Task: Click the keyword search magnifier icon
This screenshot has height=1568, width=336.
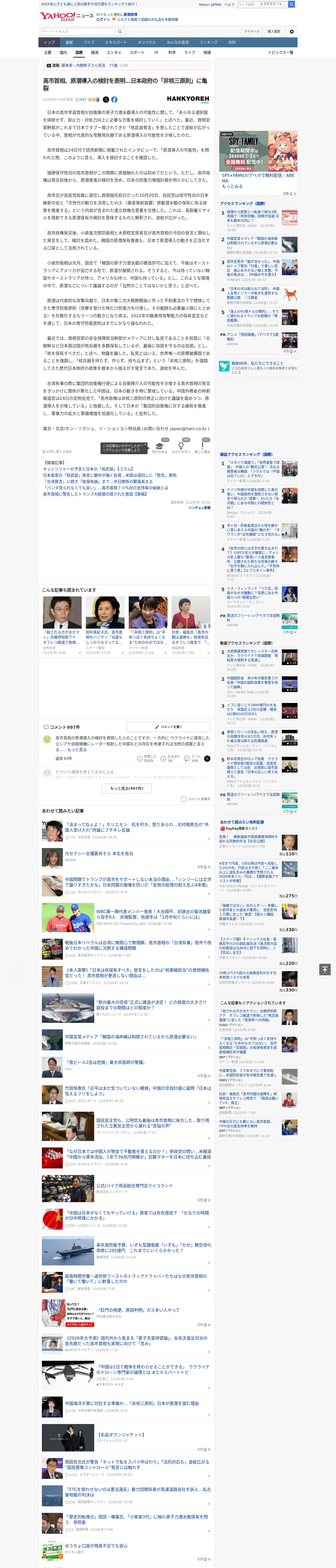Action: tap(120, 32)
